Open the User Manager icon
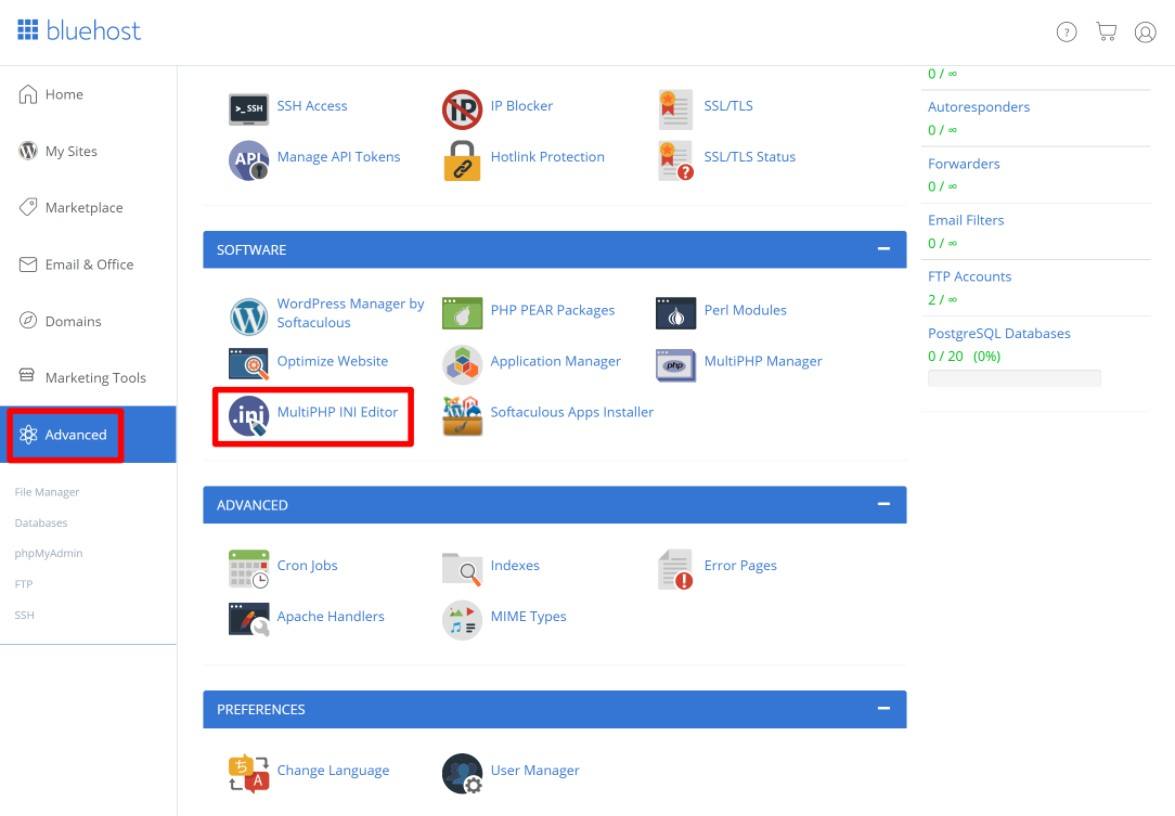Image resolution: width=1175 pixels, height=816 pixels. (462, 773)
